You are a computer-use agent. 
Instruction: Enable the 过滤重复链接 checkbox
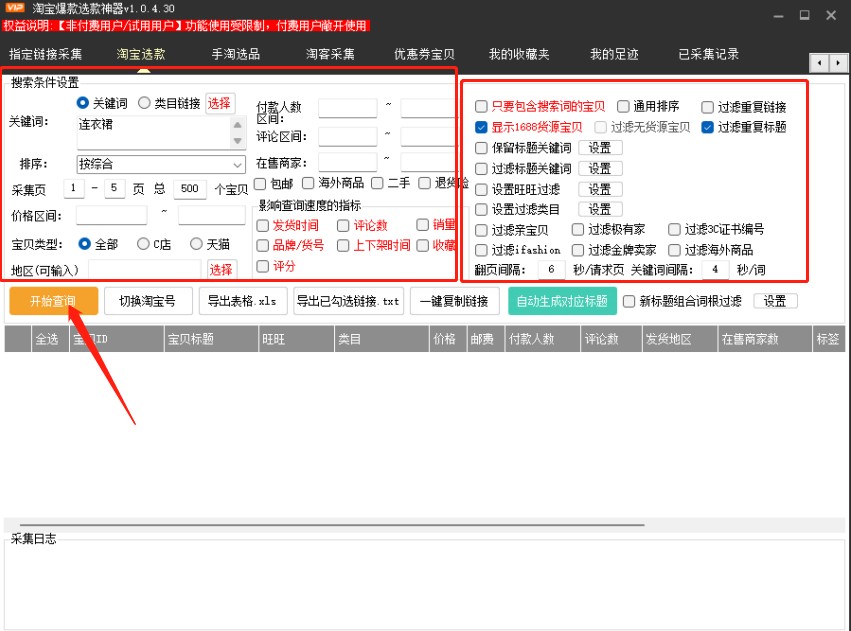[x=707, y=107]
